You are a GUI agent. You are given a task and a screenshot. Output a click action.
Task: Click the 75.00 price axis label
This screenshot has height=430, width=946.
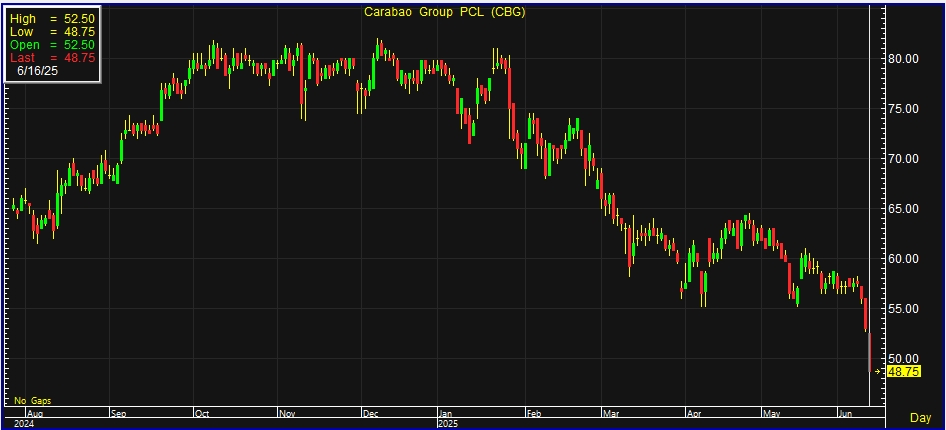pos(903,109)
